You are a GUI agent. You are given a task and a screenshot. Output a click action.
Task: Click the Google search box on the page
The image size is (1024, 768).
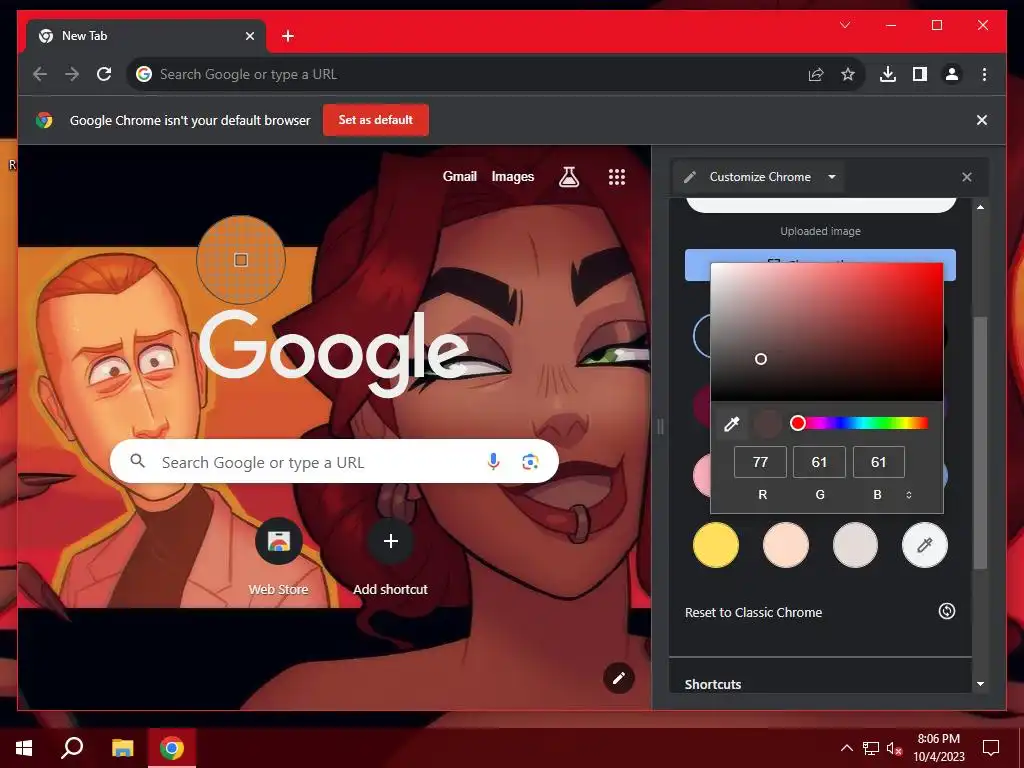pos(334,462)
